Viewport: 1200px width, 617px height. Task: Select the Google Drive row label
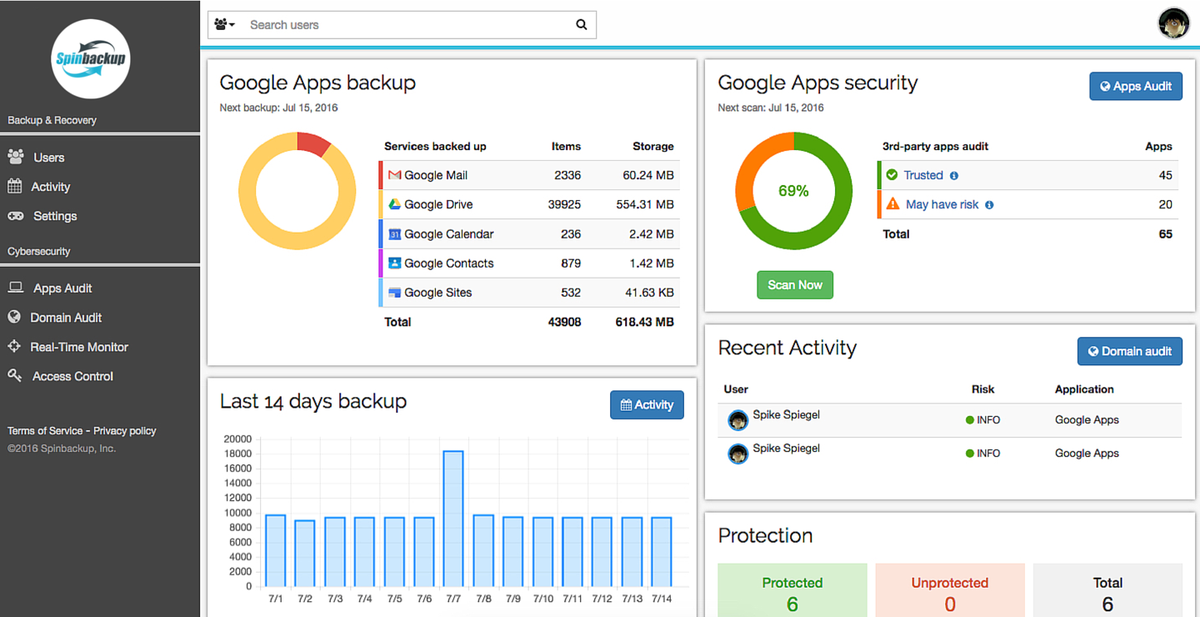click(x=439, y=204)
